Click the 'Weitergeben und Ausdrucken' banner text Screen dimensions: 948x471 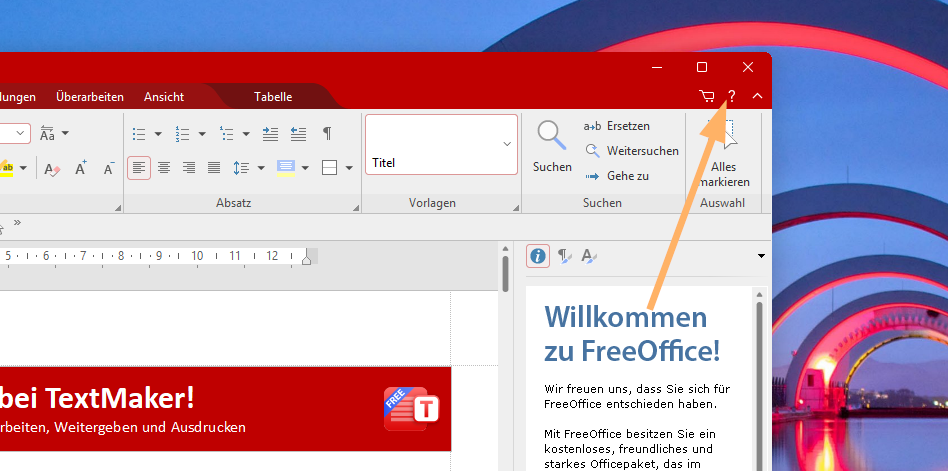[x=149, y=427]
